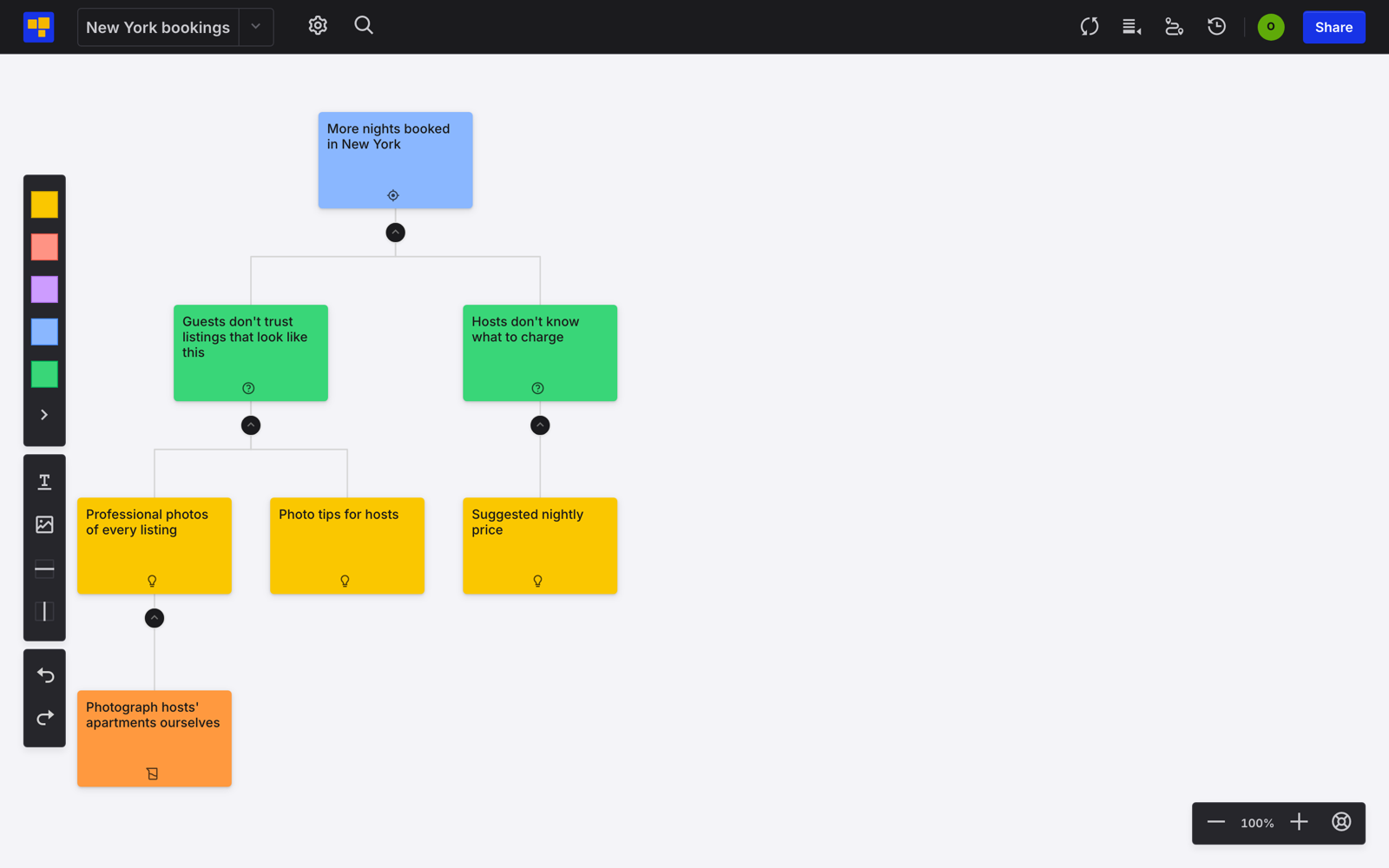Click the fit-to-screen lifebuoy icon
This screenshot has height=868, width=1389.
click(1341, 822)
